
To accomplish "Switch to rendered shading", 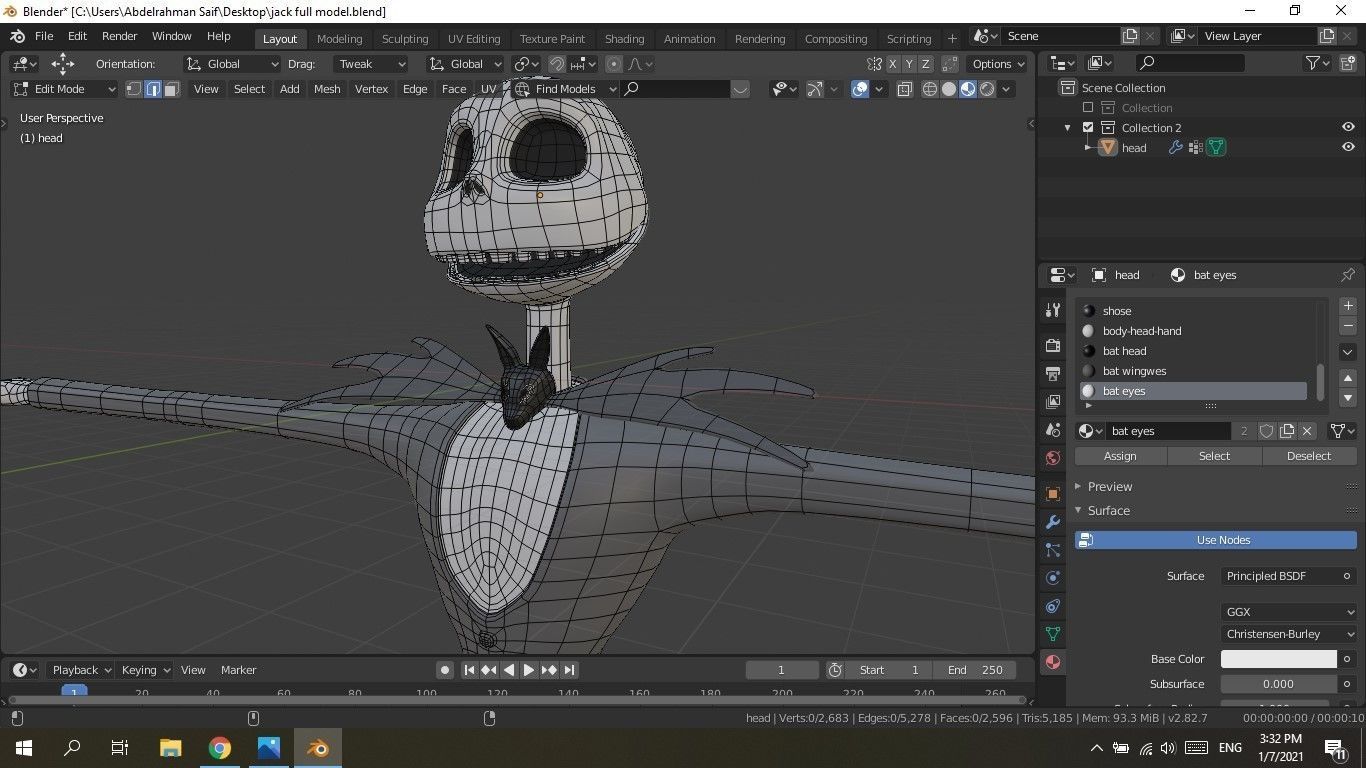I will coord(987,89).
